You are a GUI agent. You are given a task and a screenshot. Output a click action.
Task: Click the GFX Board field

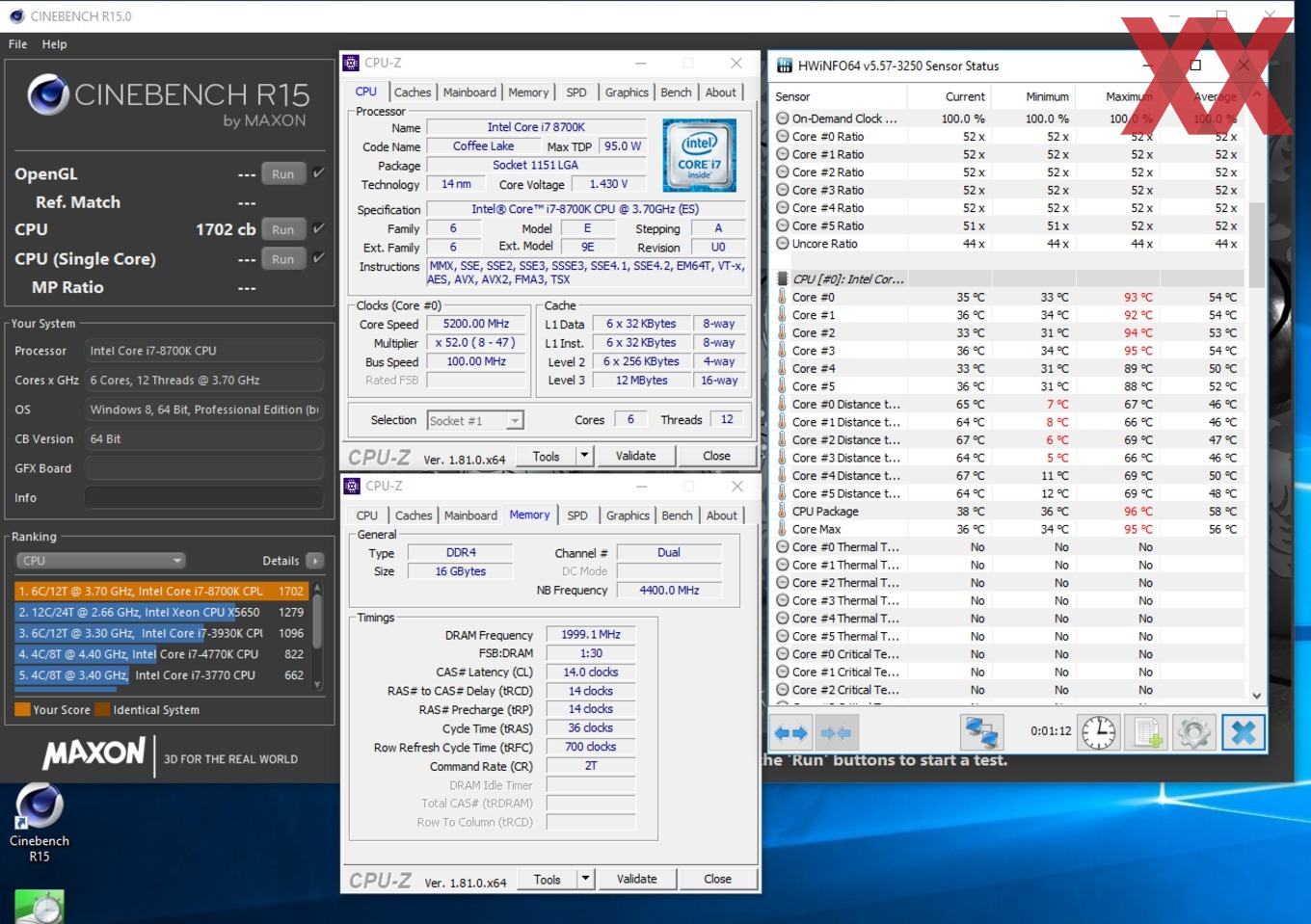[203, 468]
